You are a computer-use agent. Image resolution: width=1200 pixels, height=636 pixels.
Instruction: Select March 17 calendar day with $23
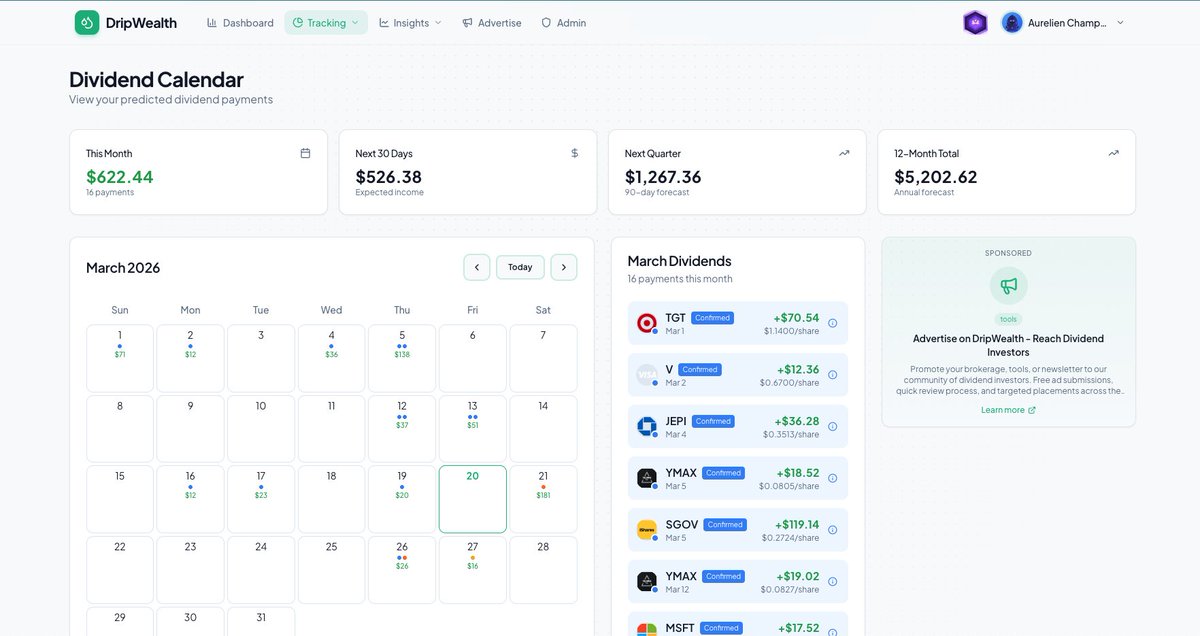[261, 499]
